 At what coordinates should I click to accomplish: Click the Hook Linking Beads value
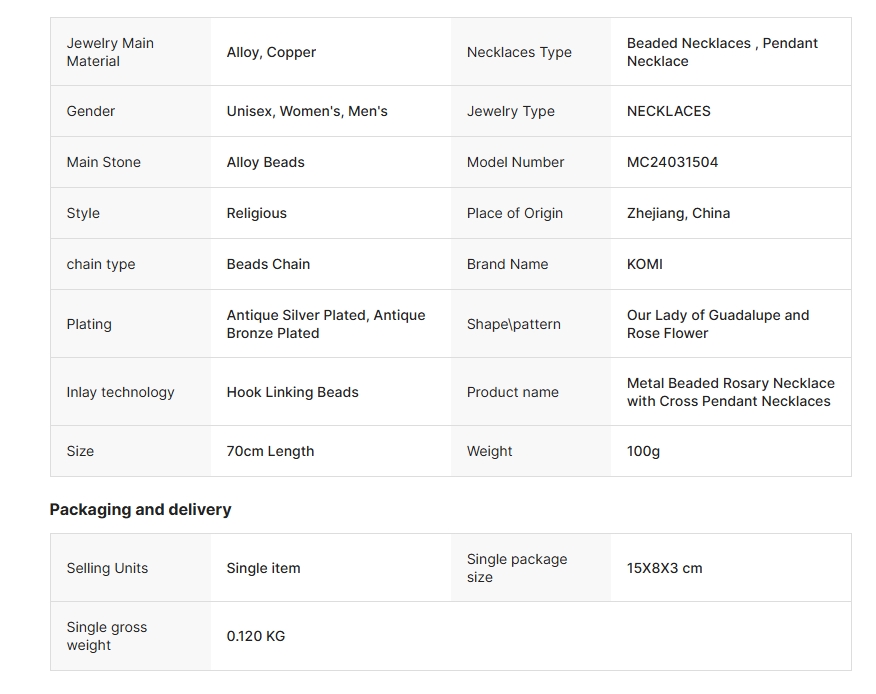[292, 392]
